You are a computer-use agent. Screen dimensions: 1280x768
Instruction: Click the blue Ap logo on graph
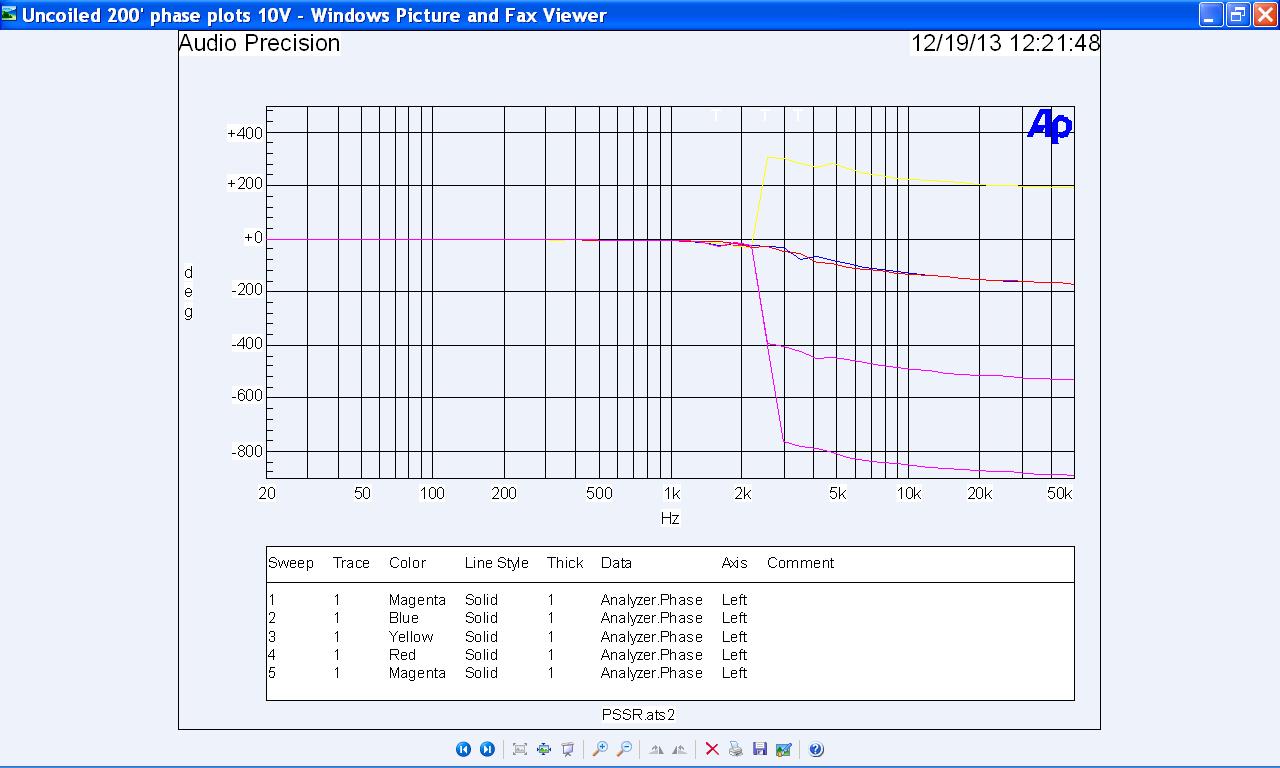pos(1049,126)
